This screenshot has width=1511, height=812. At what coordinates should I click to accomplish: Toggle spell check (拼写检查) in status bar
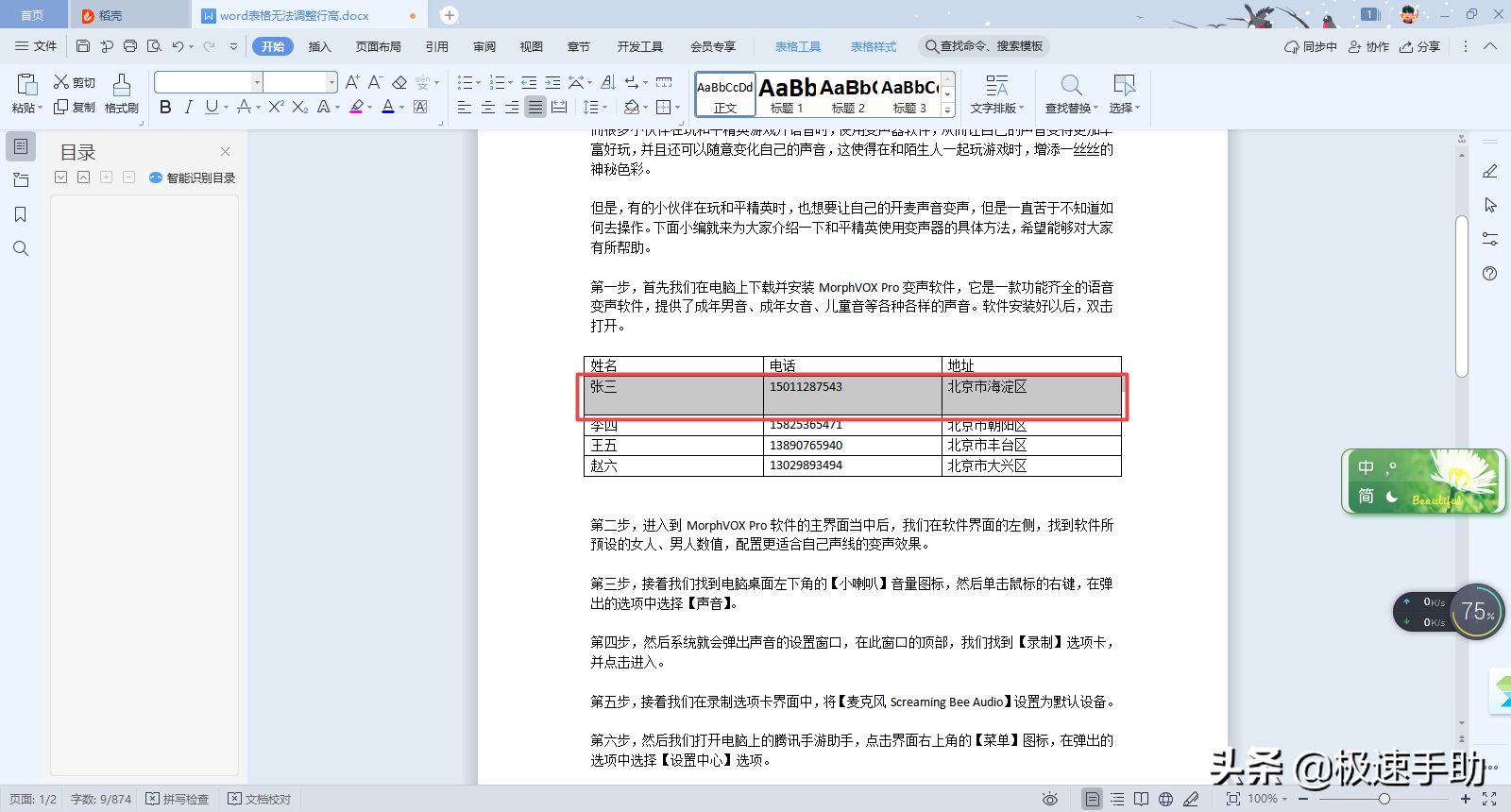click(177, 799)
